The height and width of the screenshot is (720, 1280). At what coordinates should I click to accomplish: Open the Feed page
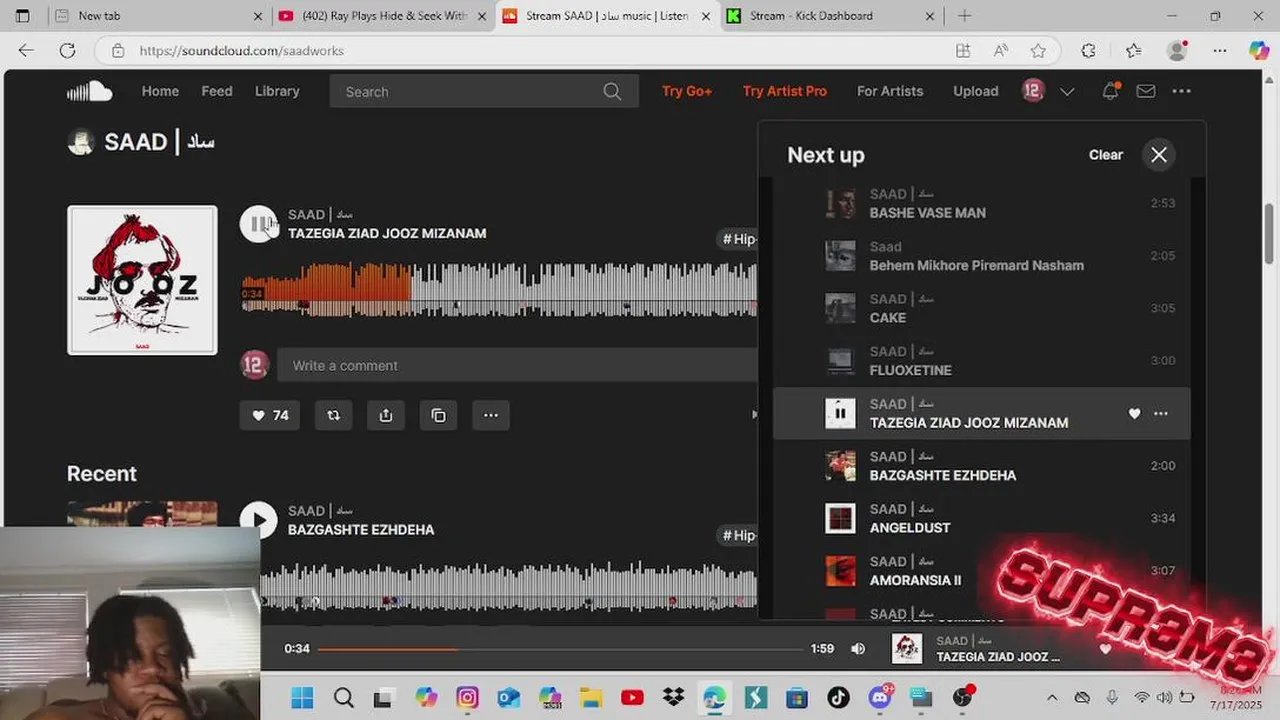[x=217, y=91]
